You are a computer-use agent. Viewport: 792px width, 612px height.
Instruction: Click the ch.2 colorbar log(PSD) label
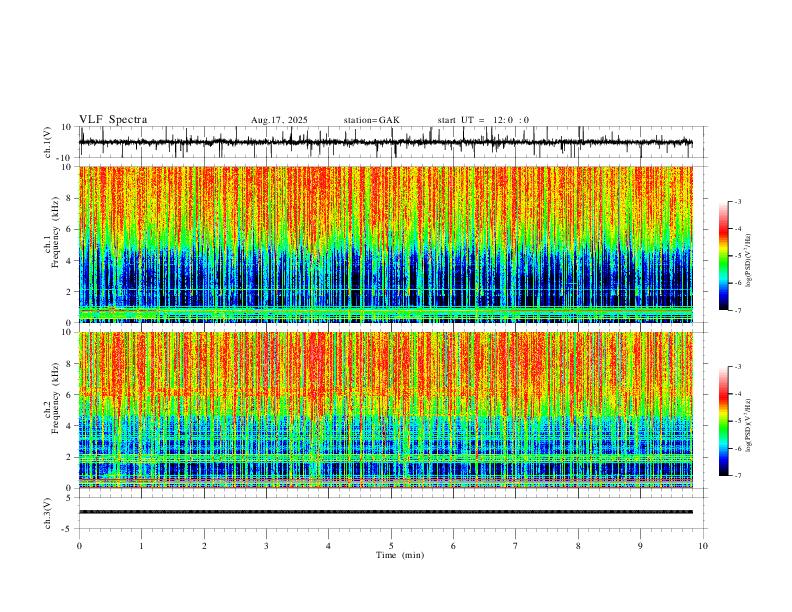(x=749, y=425)
